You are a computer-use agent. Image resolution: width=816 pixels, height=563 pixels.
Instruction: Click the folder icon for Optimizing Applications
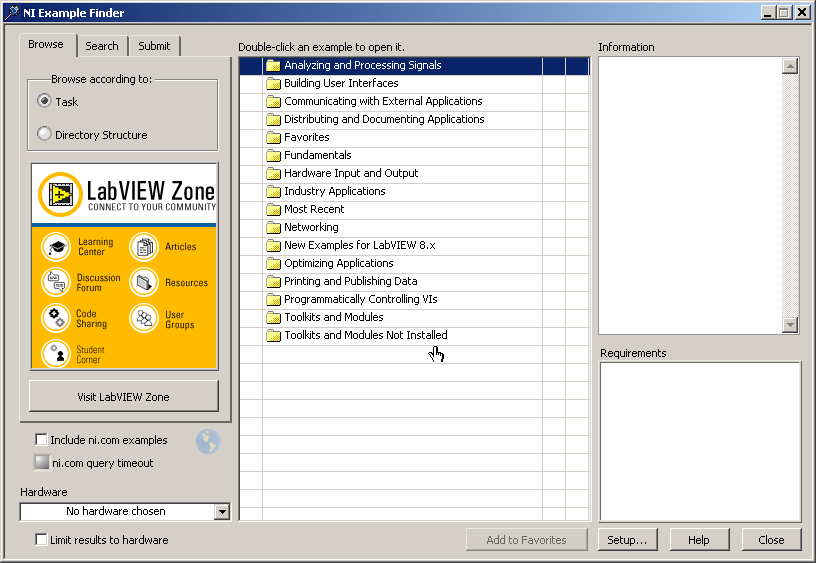(273, 263)
